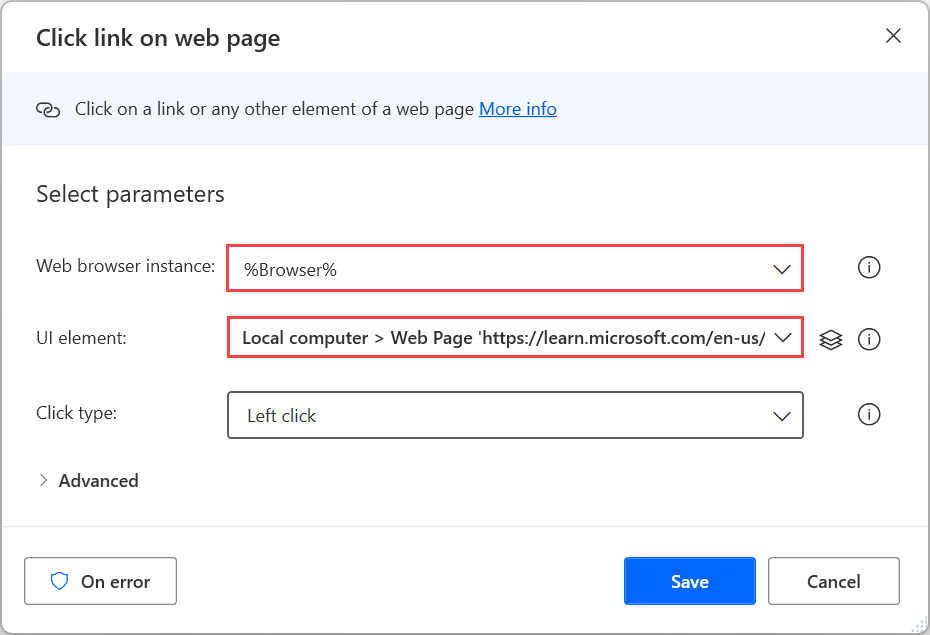930x635 pixels.
Task: Click the resize grip at dialog corner
Action: 920,625
